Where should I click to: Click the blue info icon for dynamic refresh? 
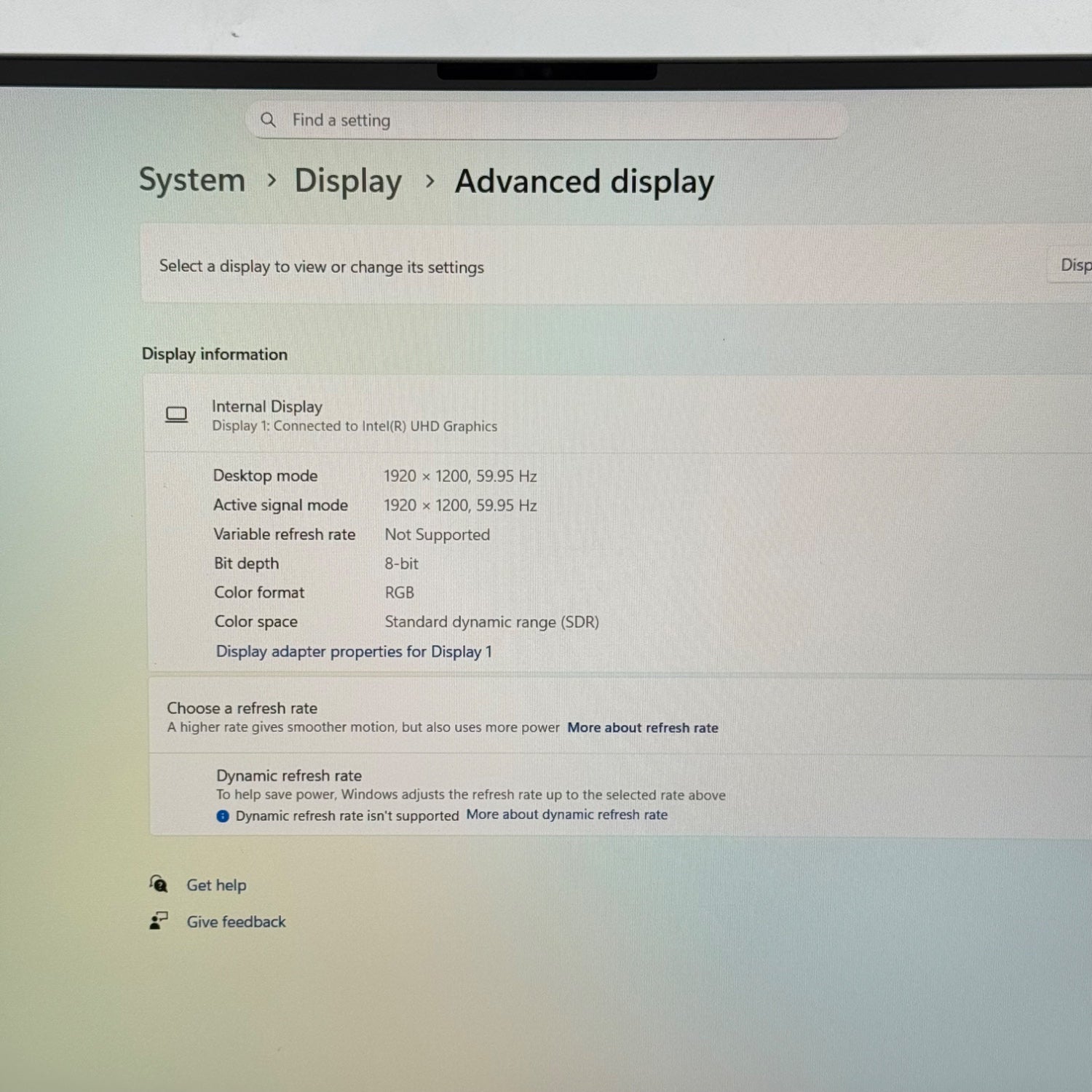(x=223, y=816)
